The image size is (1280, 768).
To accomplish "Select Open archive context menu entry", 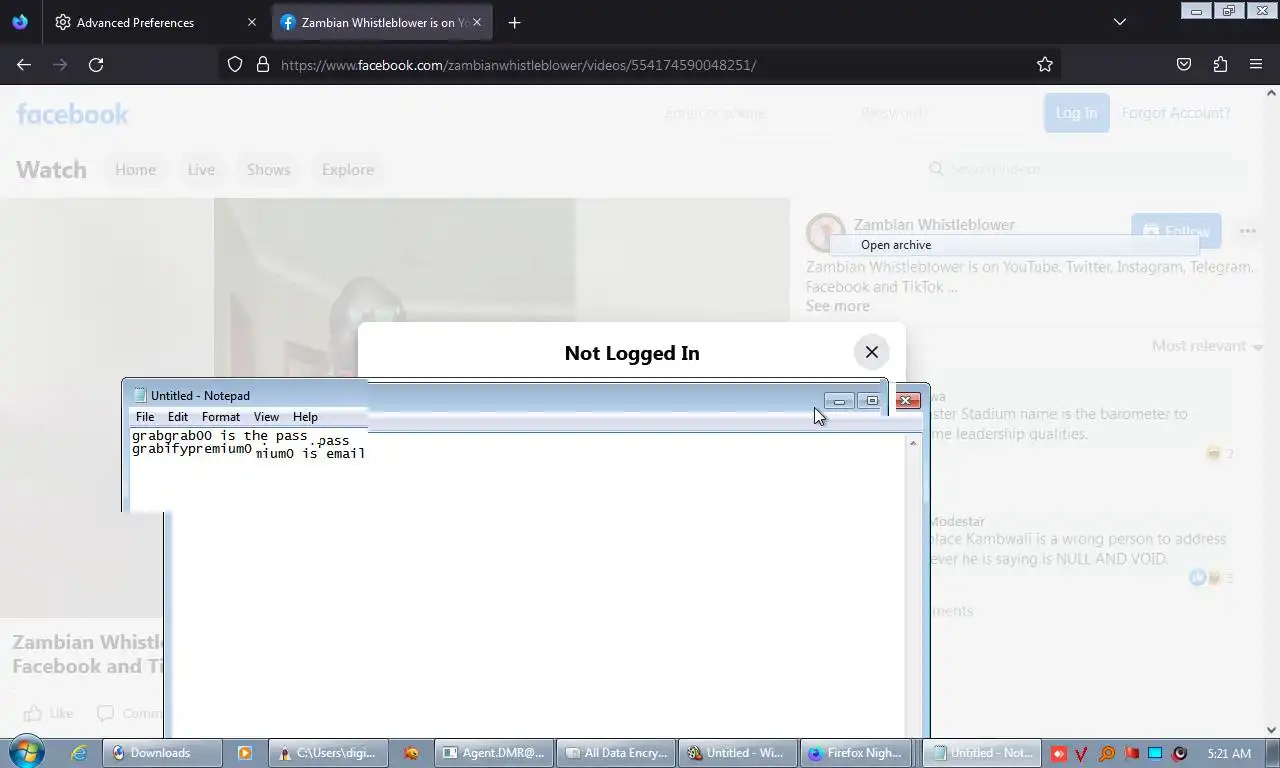I will click(1014, 245).
